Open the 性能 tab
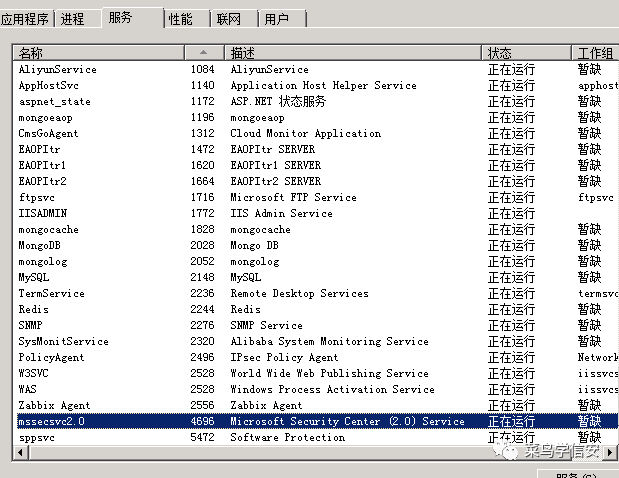Viewport: 619px width, 478px height. click(x=186, y=19)
